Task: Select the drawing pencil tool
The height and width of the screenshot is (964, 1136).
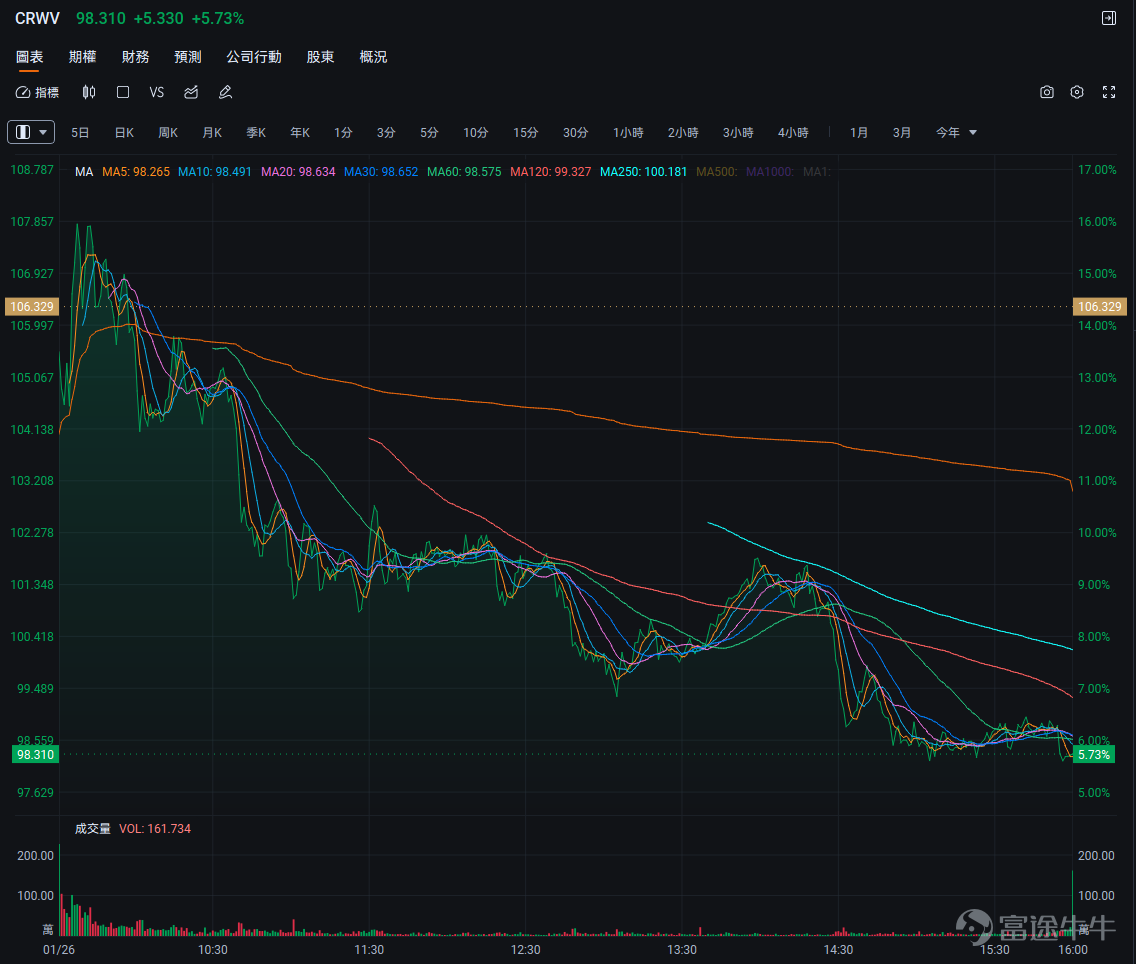Action: coord(225,92)
